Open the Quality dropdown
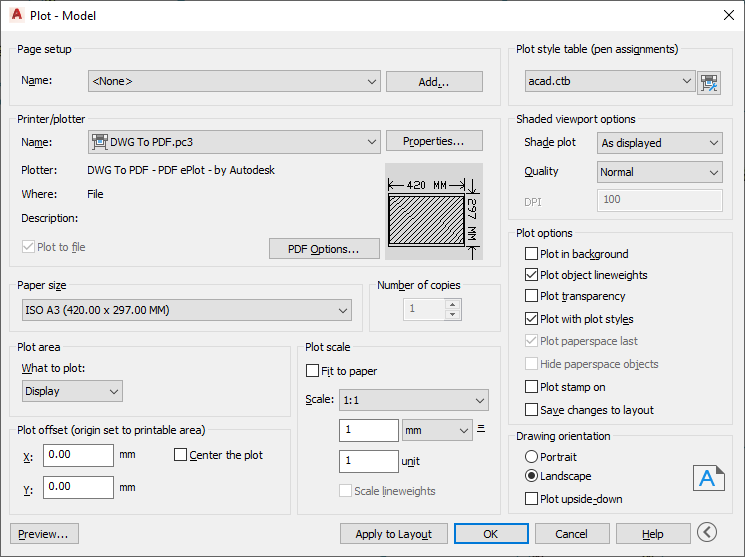 tap(659, 172)
